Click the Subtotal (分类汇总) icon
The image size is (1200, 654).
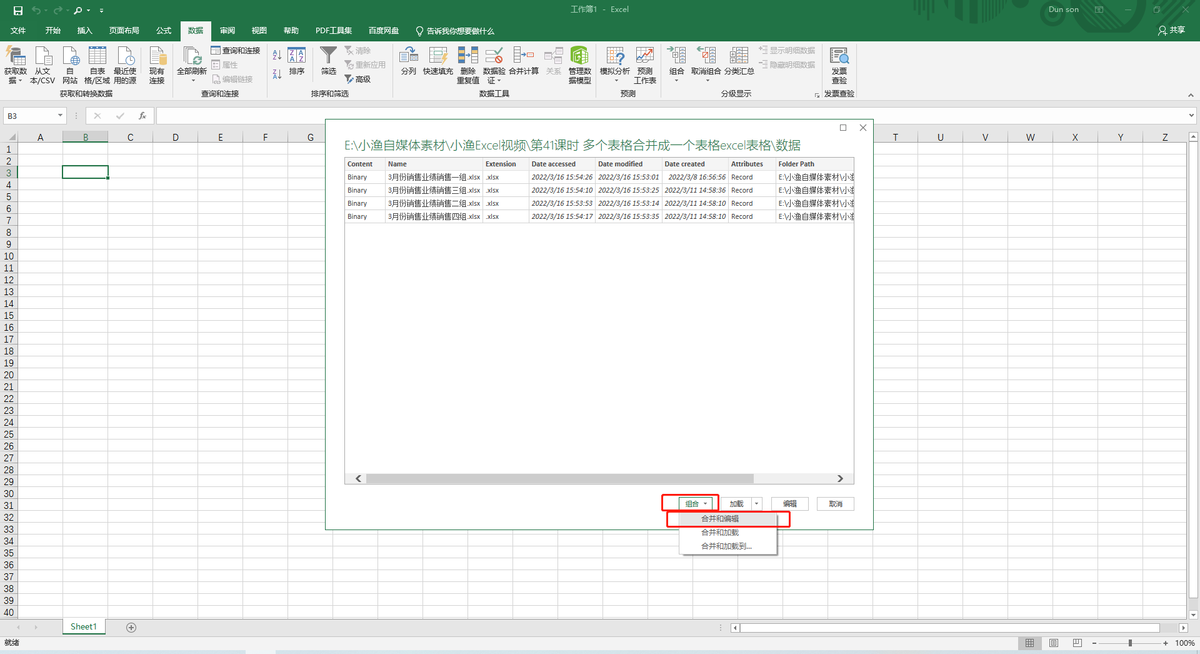pos(739,57)
